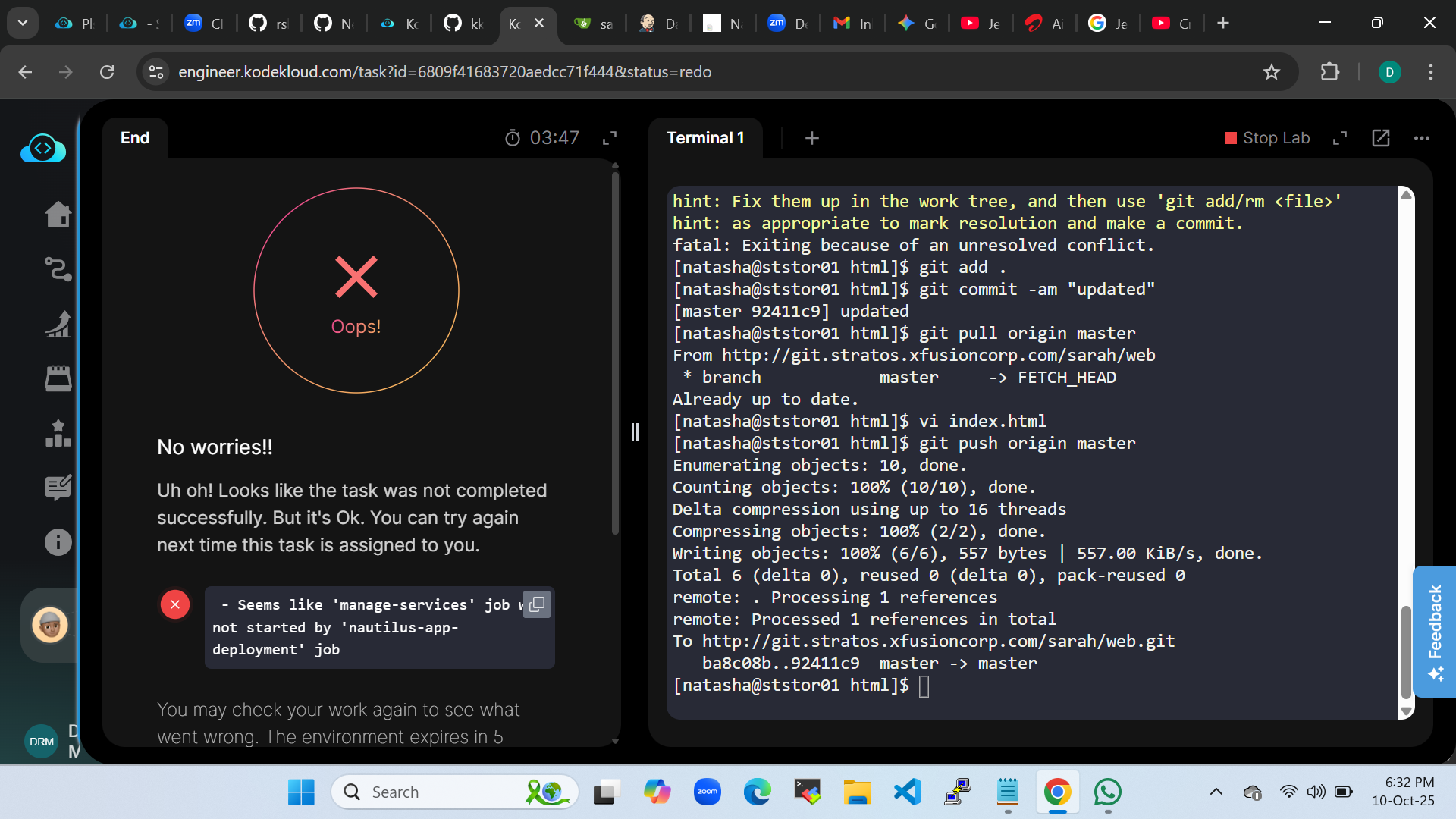Open the Home icon in the sidebar
The image size is (1456, 819).
tap(58, 215)
